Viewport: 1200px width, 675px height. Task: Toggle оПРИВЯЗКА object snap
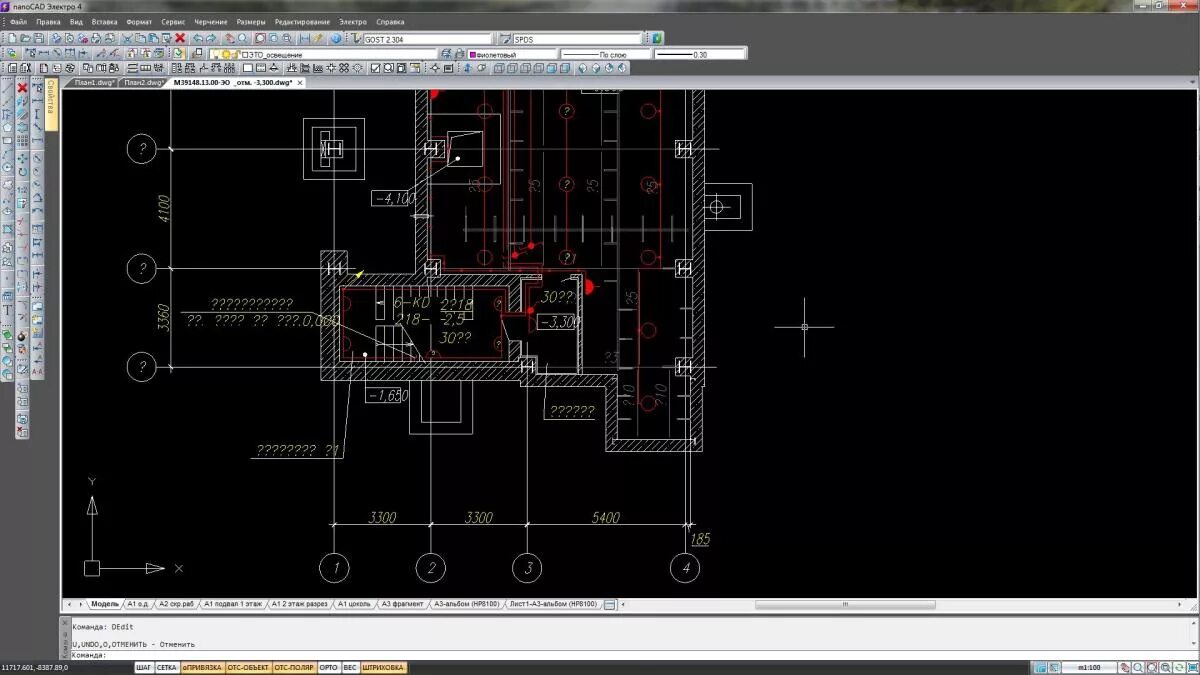tap(202, 667)
